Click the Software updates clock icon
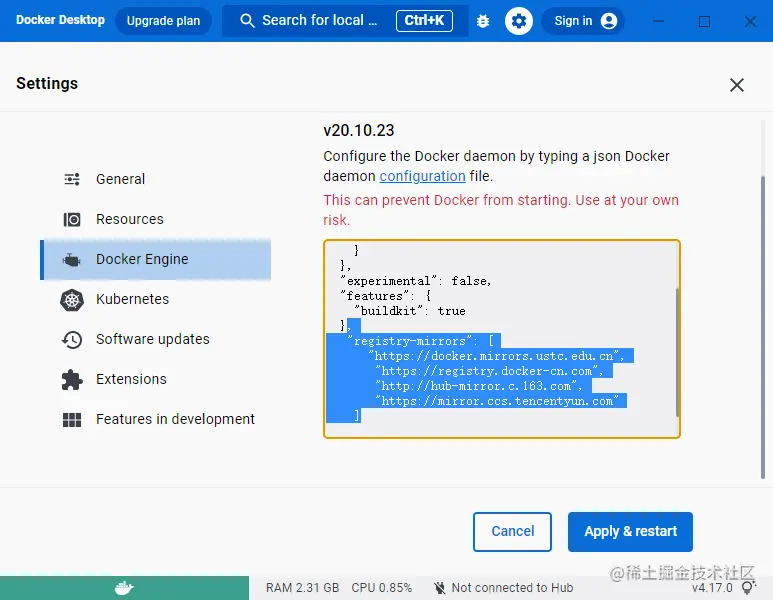The image size is (773, 600). point(72,340)
